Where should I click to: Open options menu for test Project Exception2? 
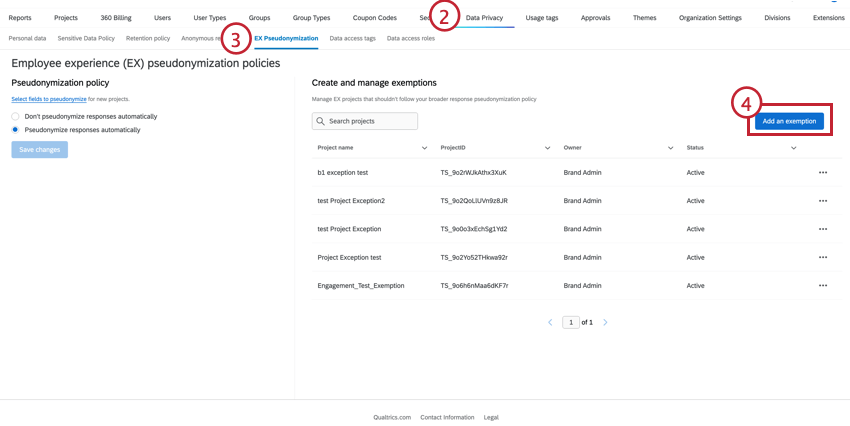pyautogui.click(x=823, y=201)
